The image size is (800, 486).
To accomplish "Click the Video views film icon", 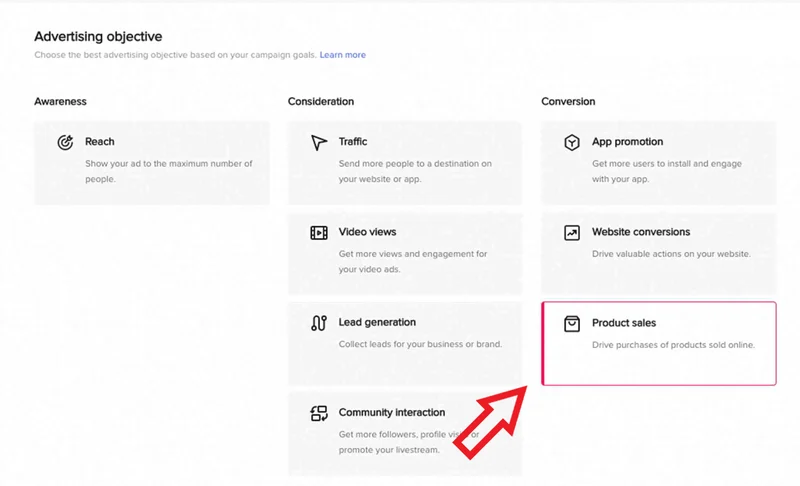I will 319,233.
